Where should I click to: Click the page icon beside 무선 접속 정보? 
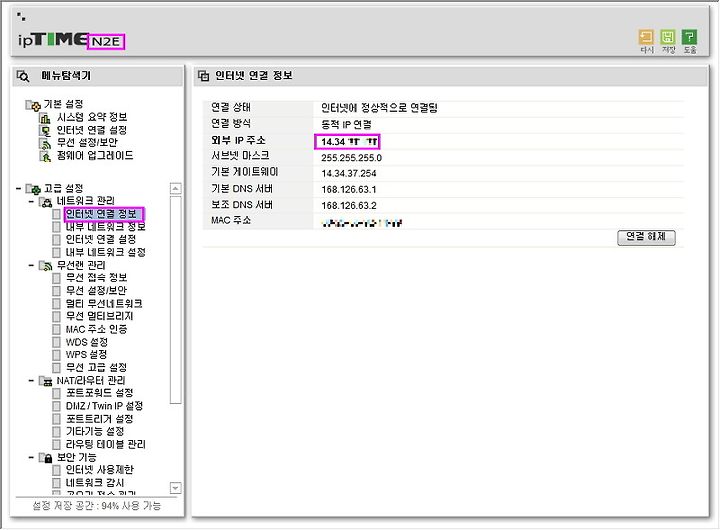(x=56, y=278)
